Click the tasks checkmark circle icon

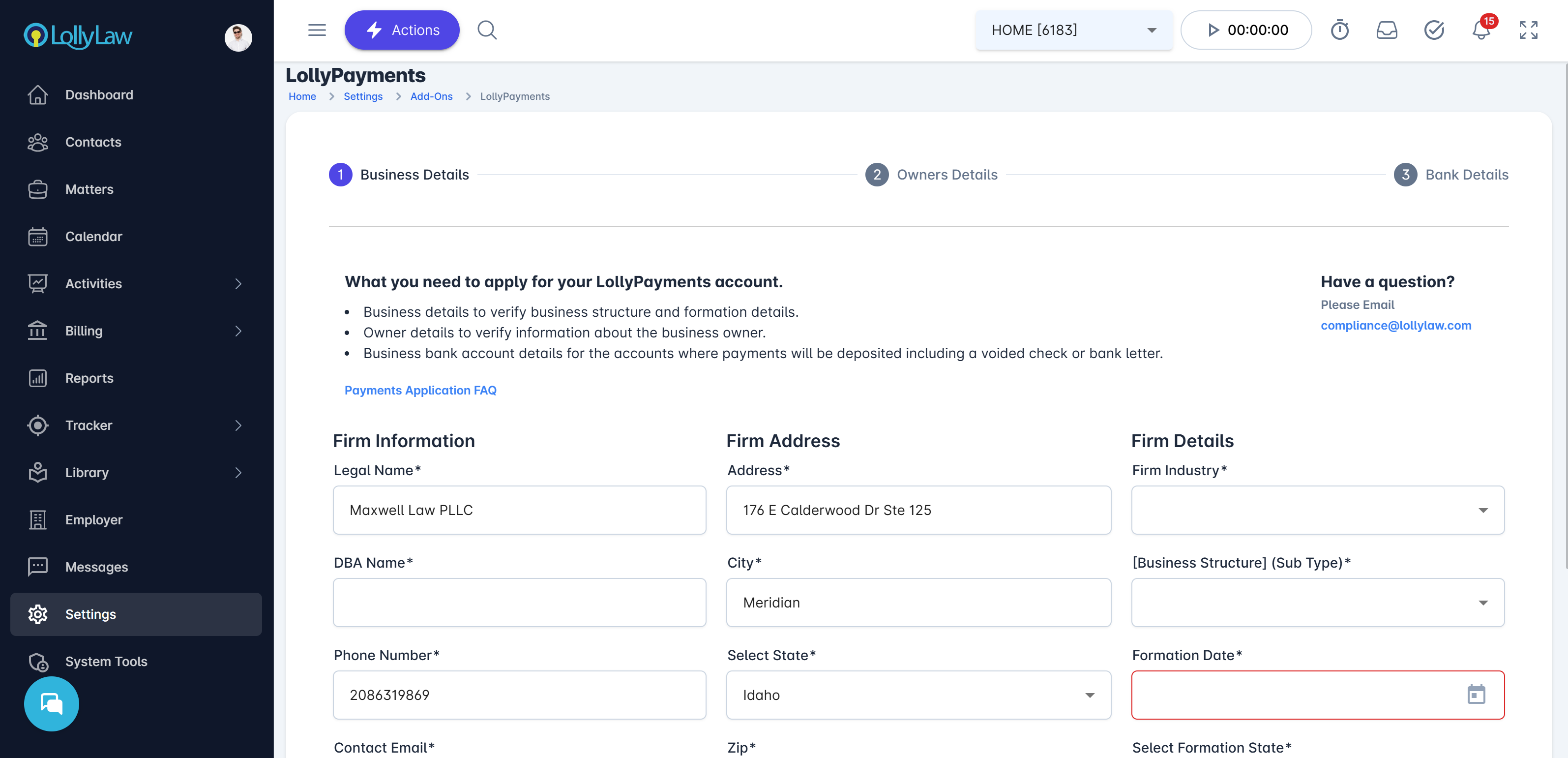[x=1433, y=30]
